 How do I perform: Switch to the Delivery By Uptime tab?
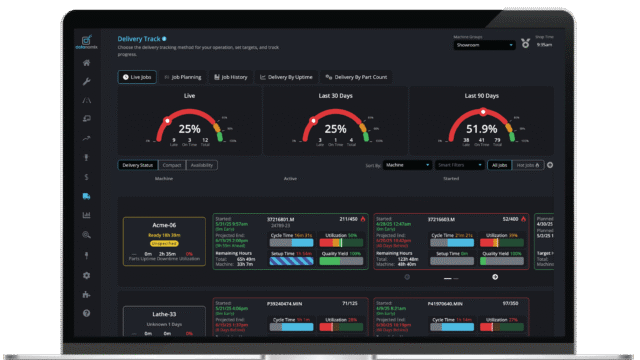point(287,77)
